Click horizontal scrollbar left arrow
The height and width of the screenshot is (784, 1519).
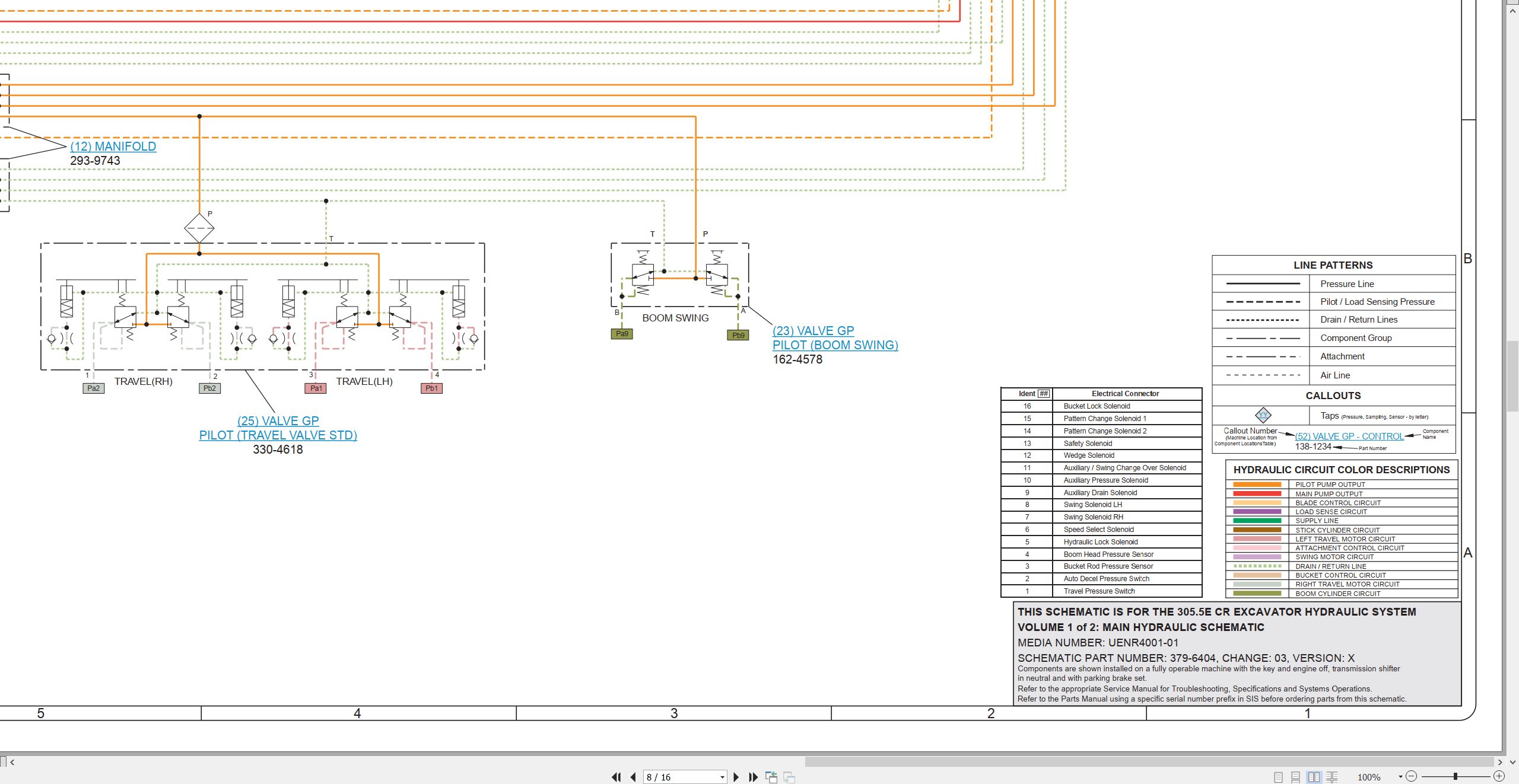point(12,762)
